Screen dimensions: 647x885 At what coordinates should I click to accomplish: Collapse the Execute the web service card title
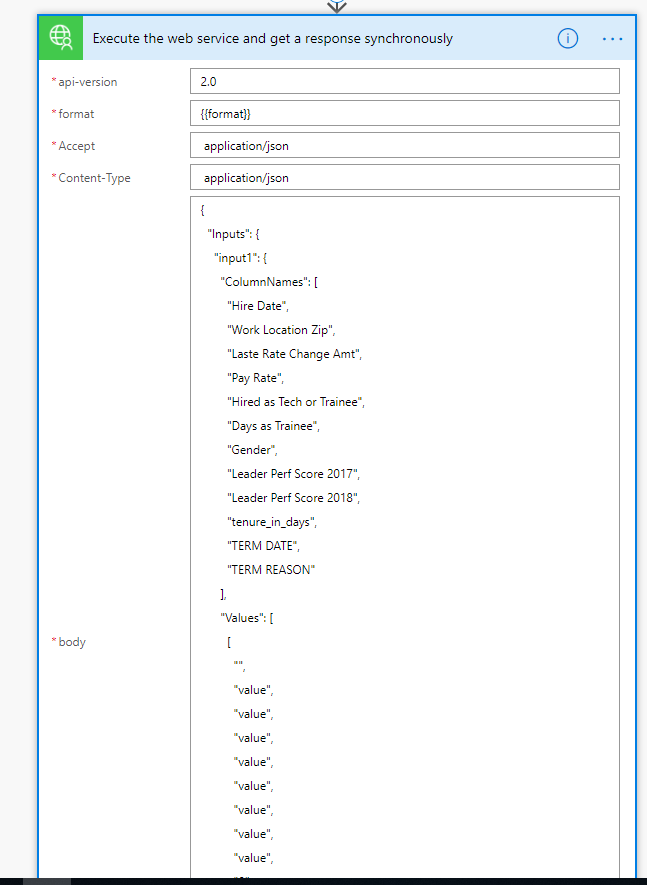272,39
